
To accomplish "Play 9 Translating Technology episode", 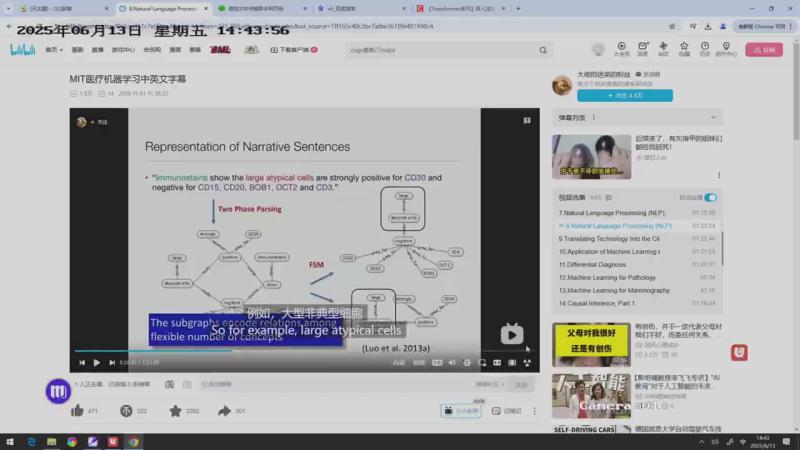I will tap(637, 239).
